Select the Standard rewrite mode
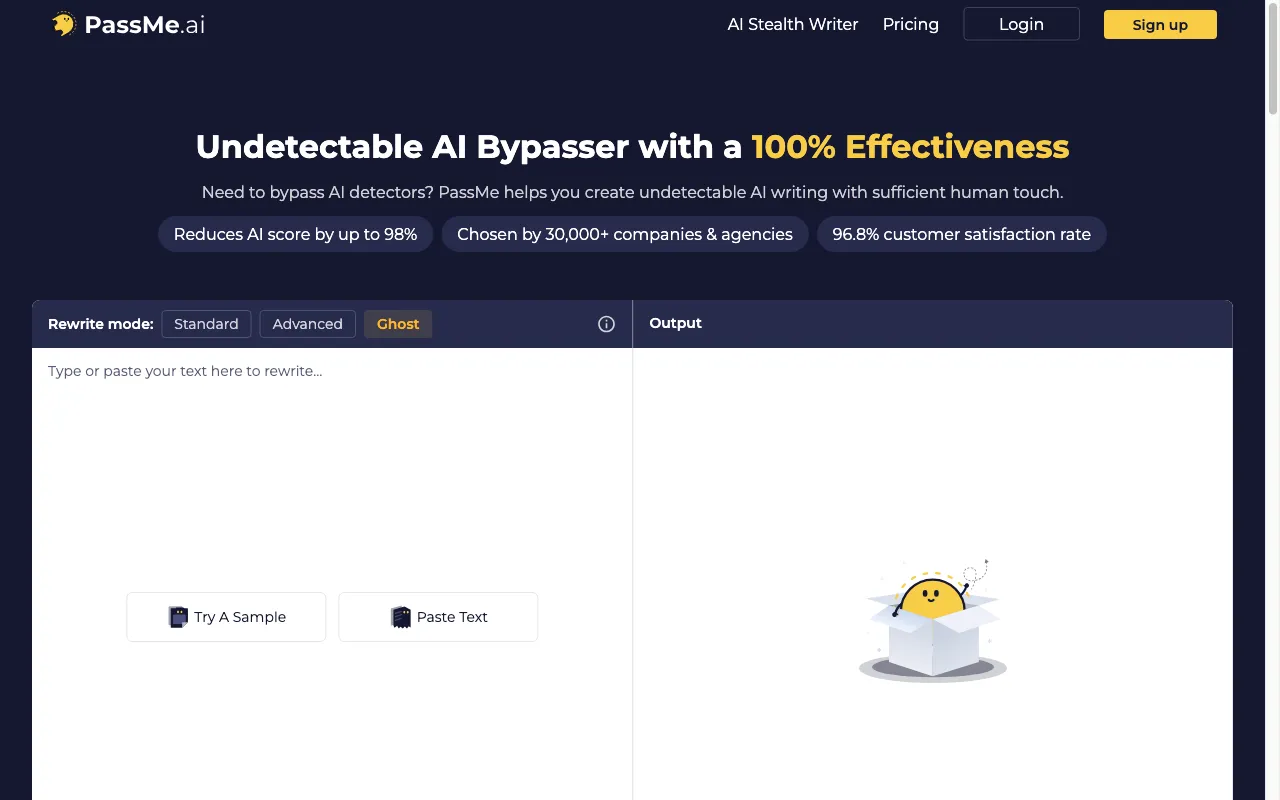This screenshot has width=1280, height=800. click(206, 324)
